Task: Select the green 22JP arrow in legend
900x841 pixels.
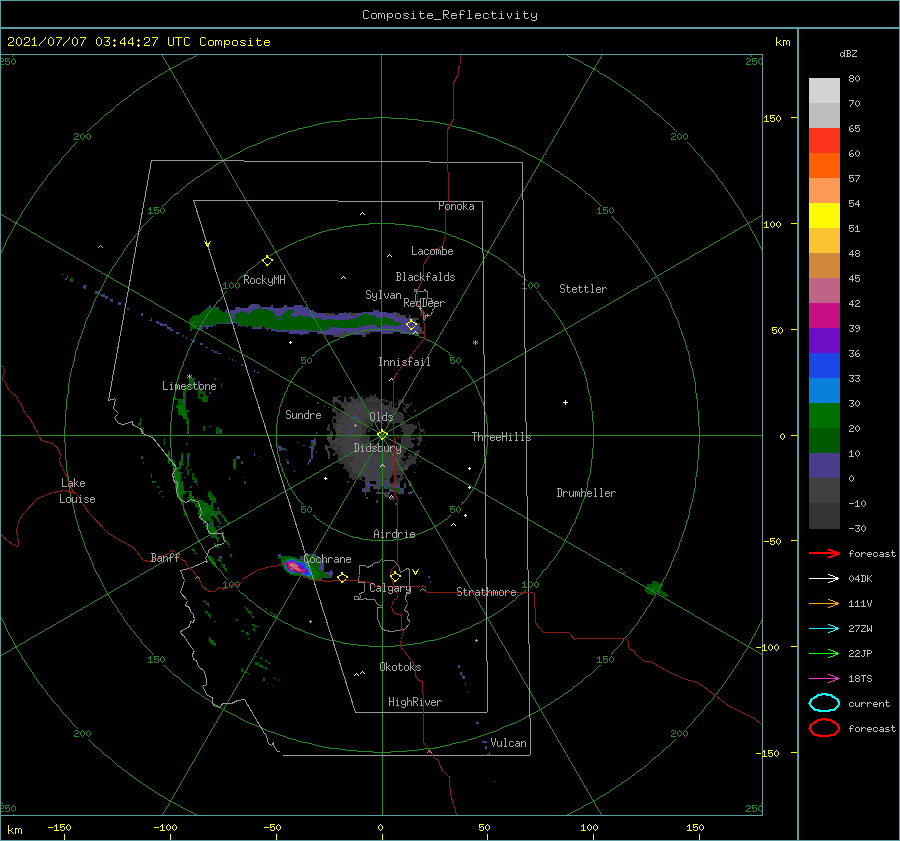Action: [824, 653]
